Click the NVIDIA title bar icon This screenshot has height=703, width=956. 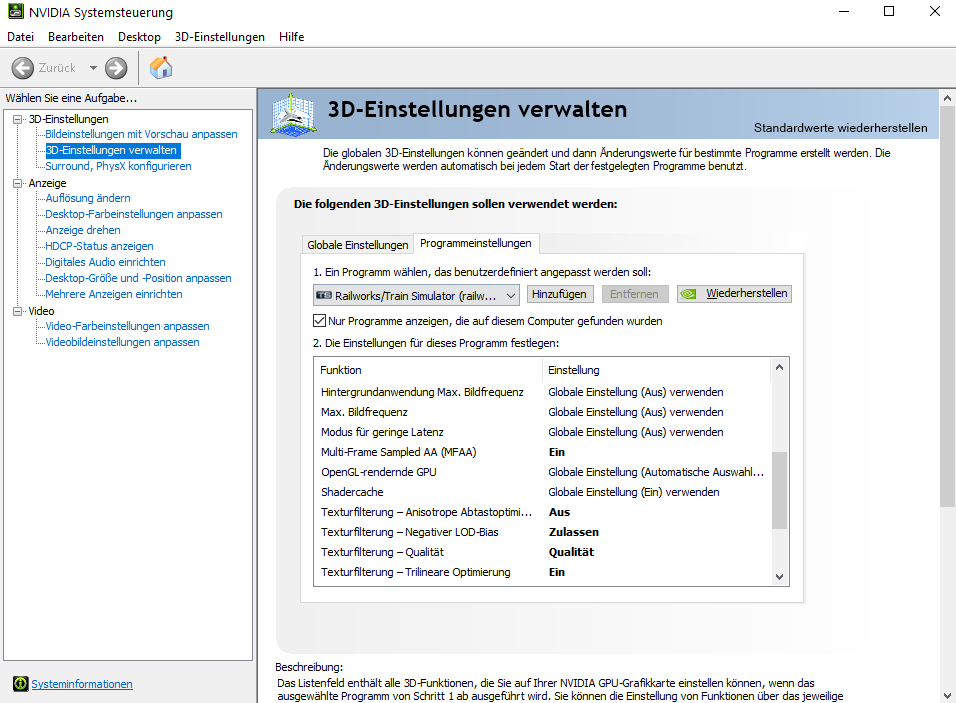point(14,12)
